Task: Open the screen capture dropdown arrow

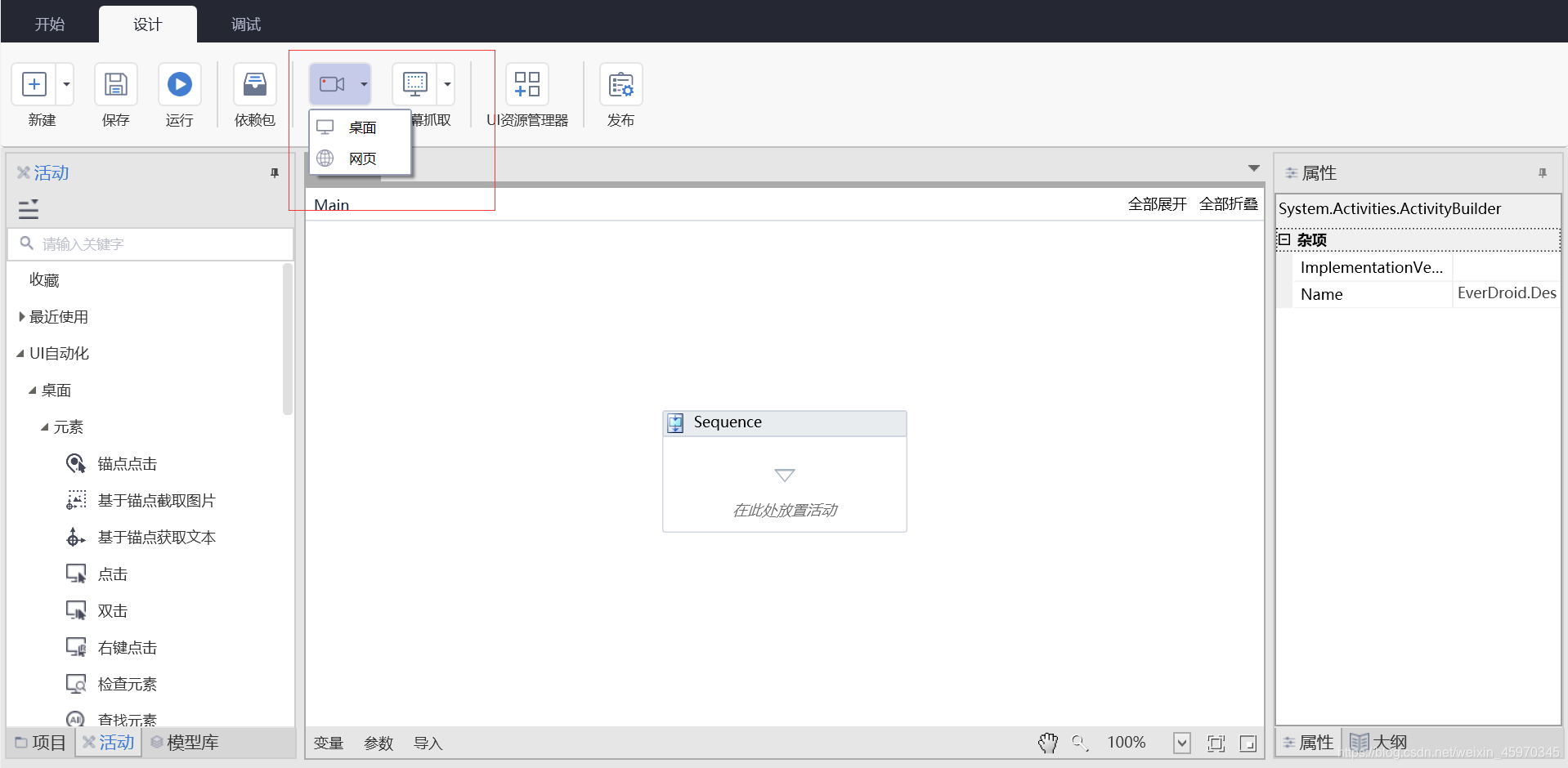Action: pyautogui.click(x=447, y=84)
